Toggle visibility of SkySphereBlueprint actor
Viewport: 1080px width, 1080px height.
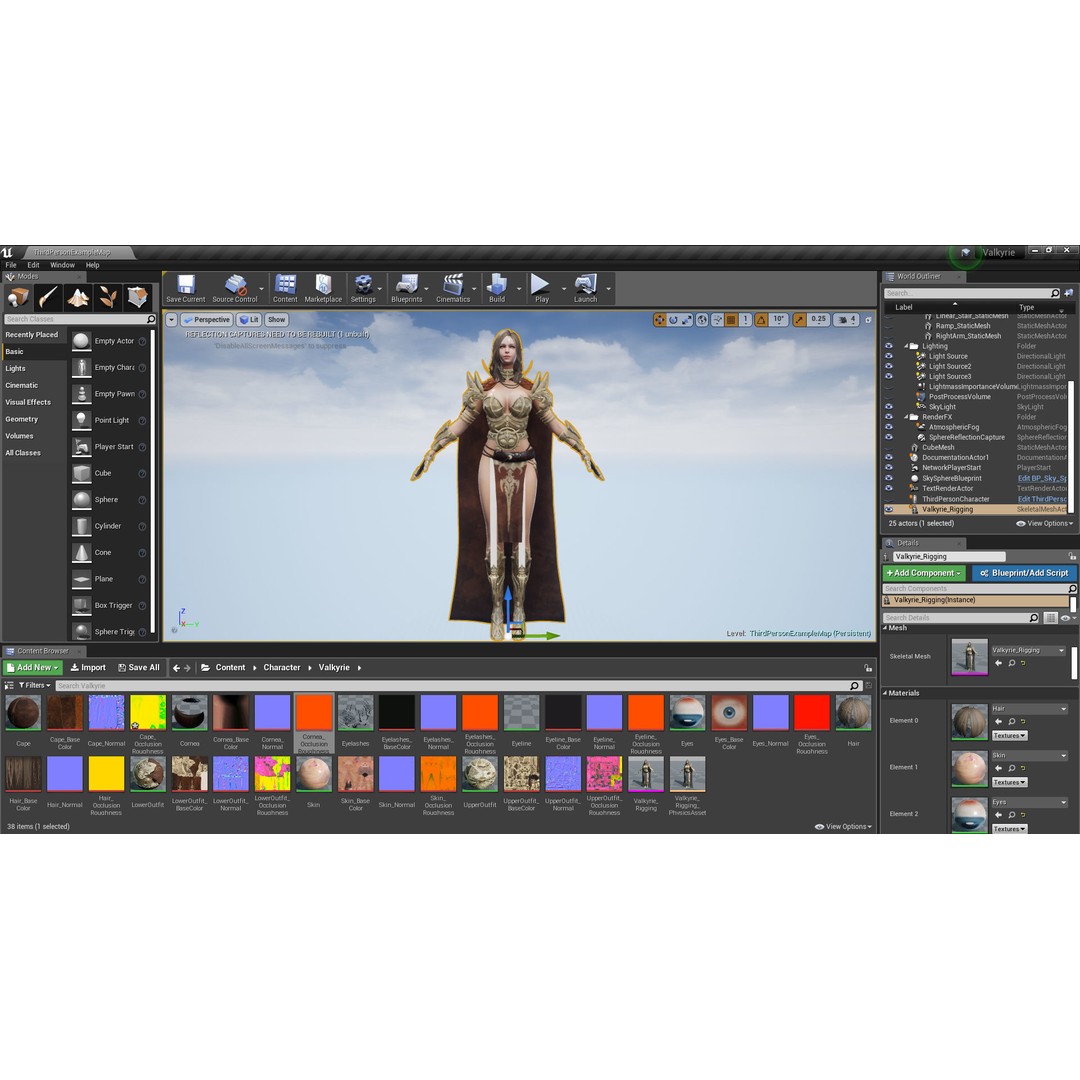(x=889, y=478)
